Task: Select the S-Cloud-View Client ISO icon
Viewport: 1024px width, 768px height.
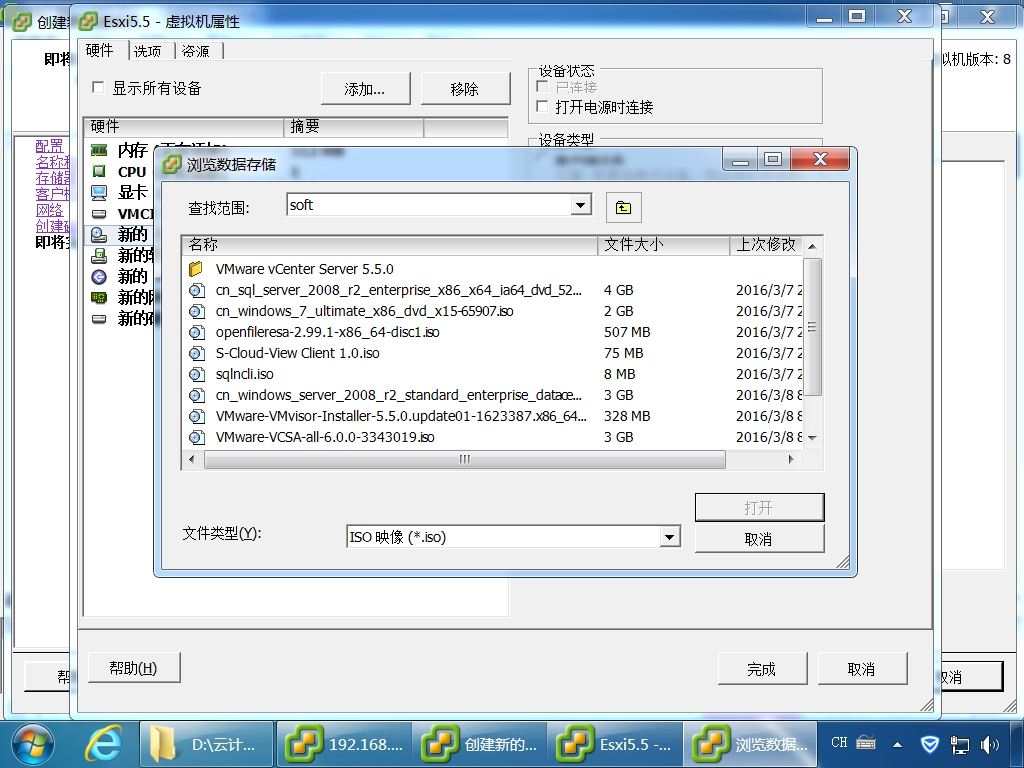Action: coord(197,353)
